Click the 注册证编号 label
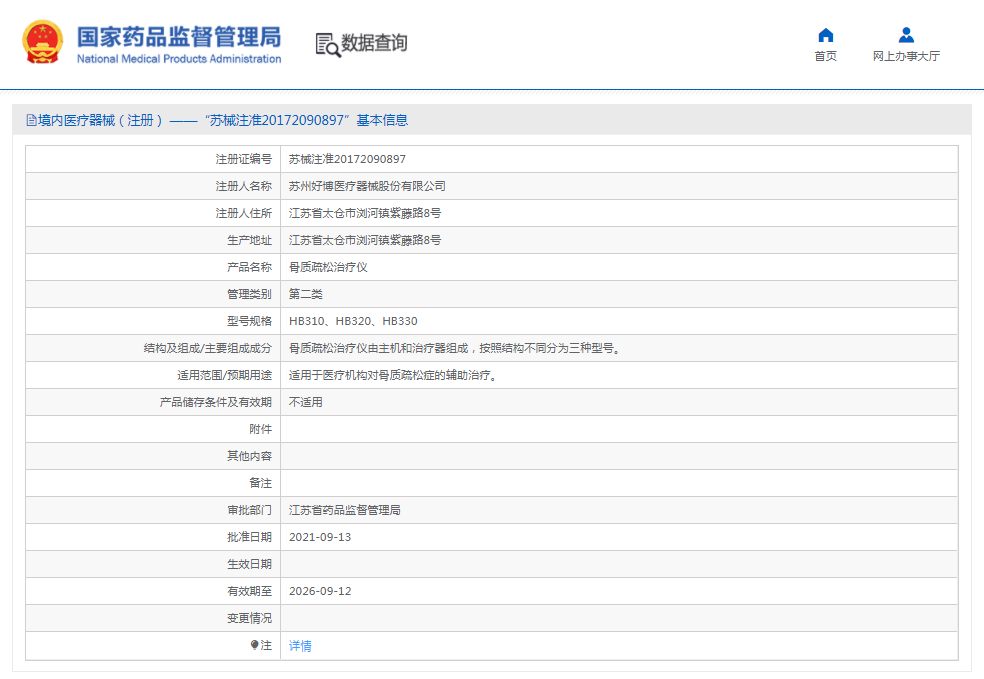The image size is (984, 679). click(x=243, y=159)
